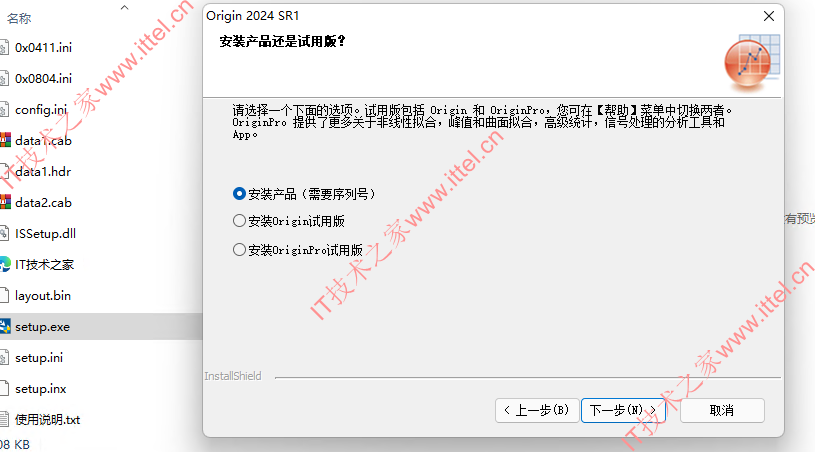Pick the 安装OriginPro试用版 radio option
The width and height of the screenshot is (815, 452).
(x=298, y=250)
